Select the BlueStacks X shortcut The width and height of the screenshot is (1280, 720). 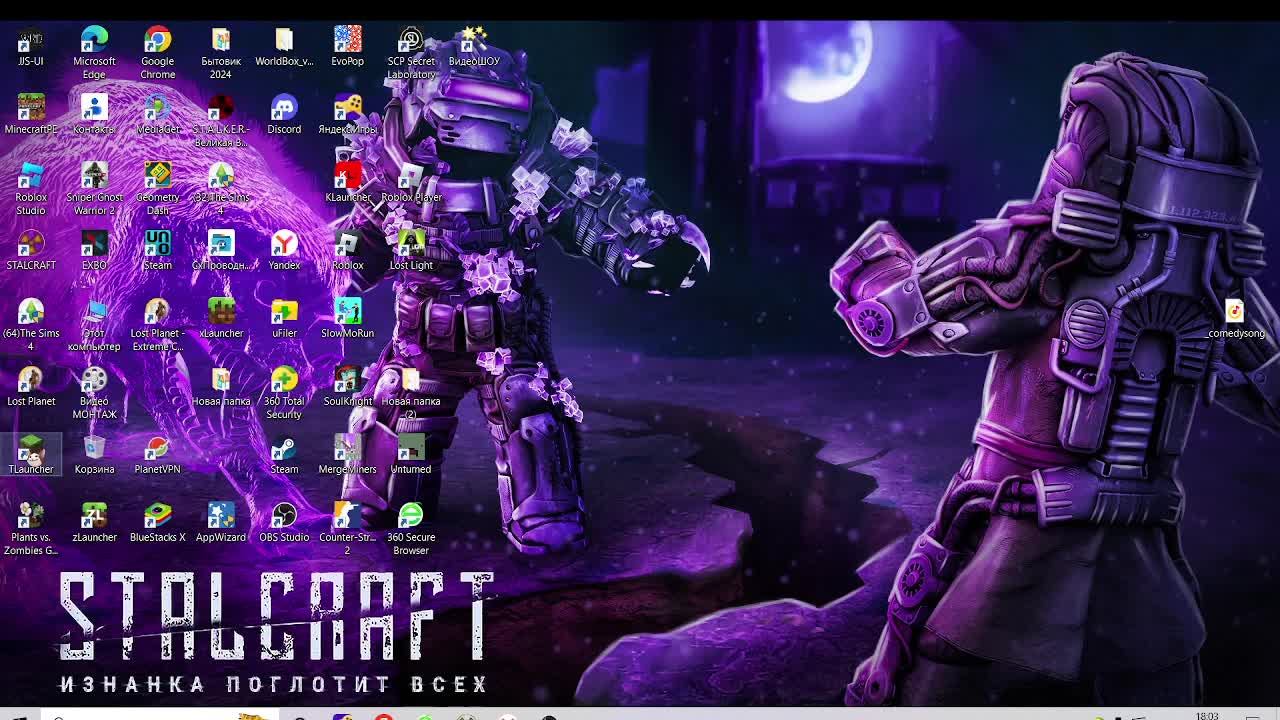point(157,523)
